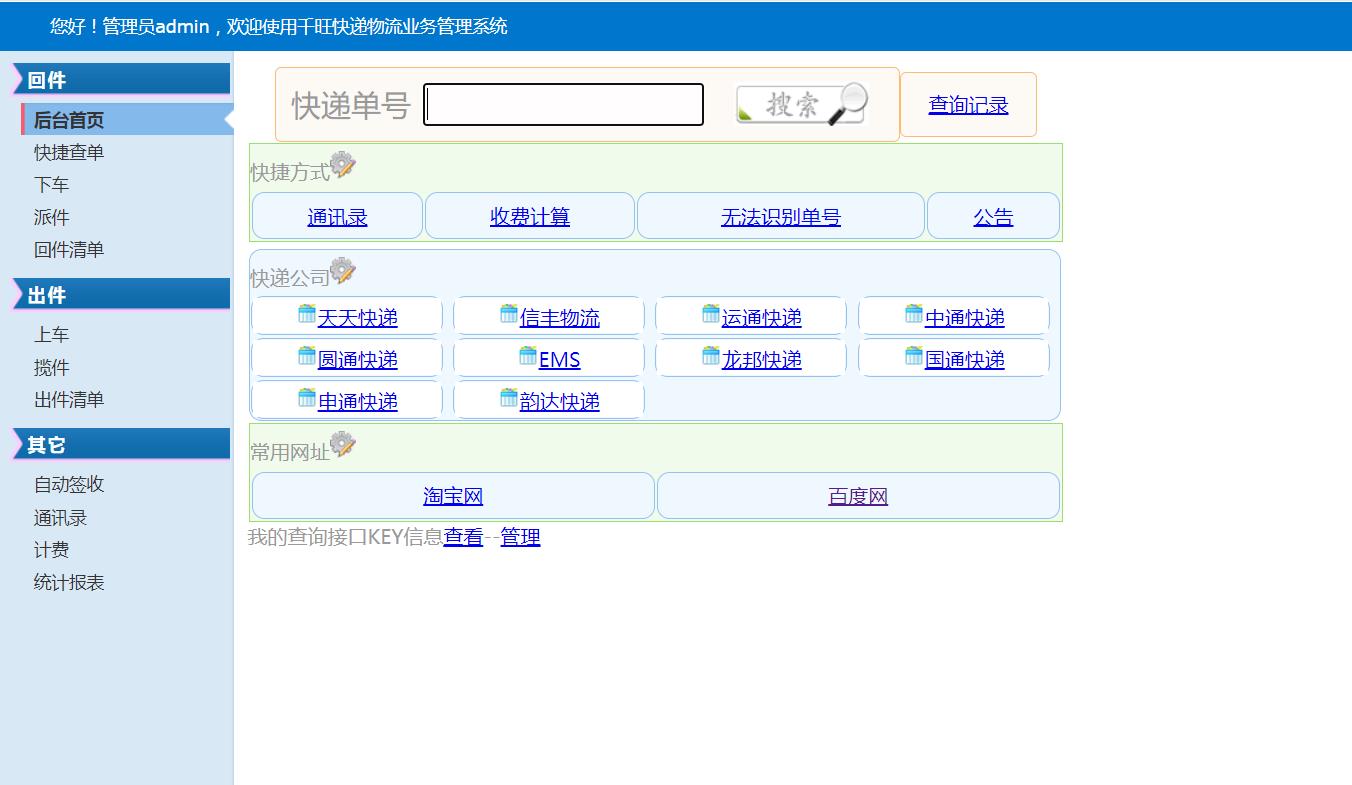This screenshot has width=1352, height=785.
Task: Select 回件清单 in the sidebar
Action: [69, 250]
